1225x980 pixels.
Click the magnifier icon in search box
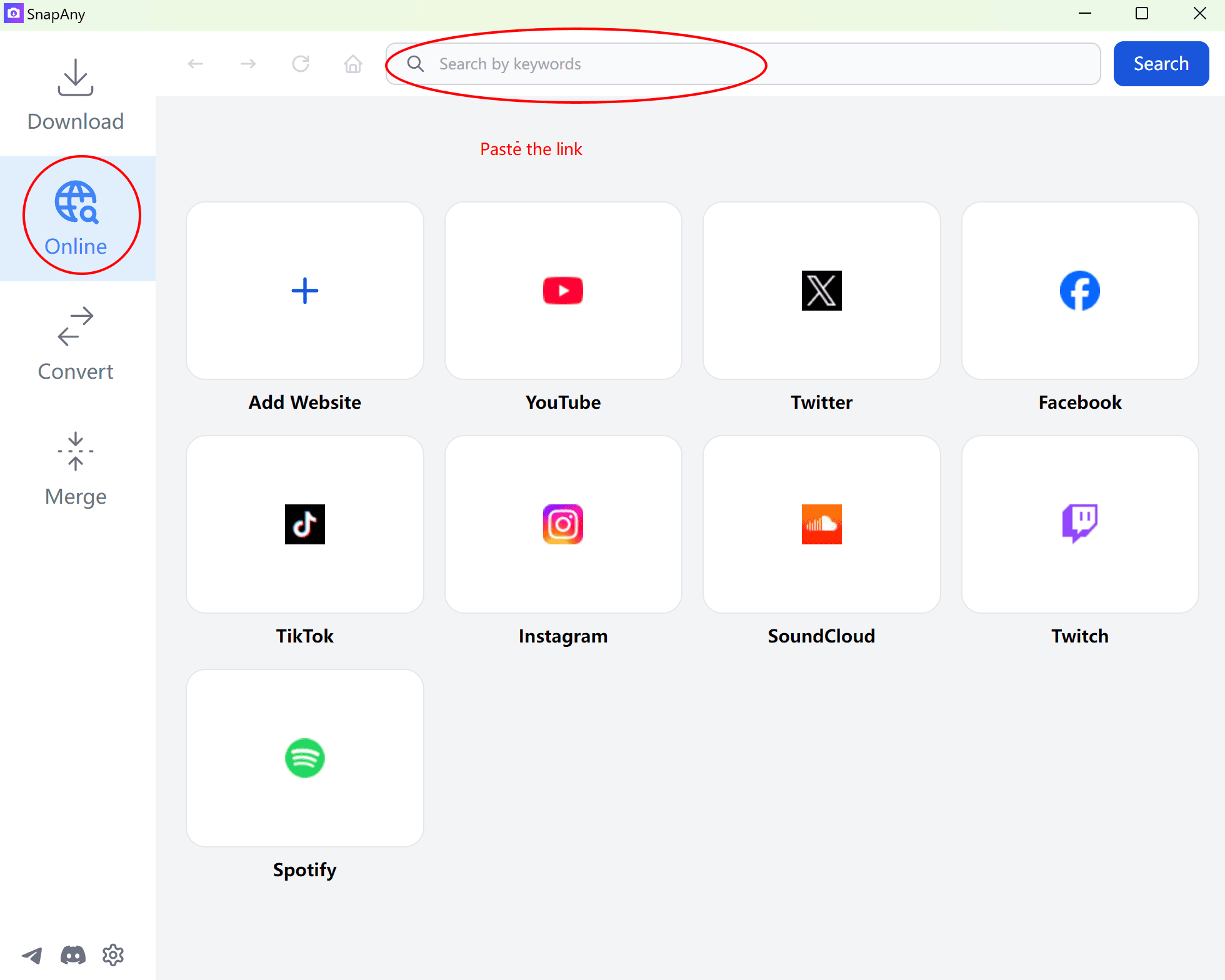point(416,64)
